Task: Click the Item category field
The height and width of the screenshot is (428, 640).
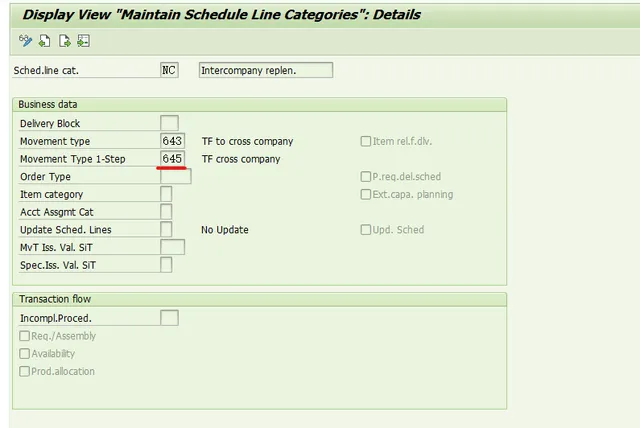Action: [x=166, y=194]
